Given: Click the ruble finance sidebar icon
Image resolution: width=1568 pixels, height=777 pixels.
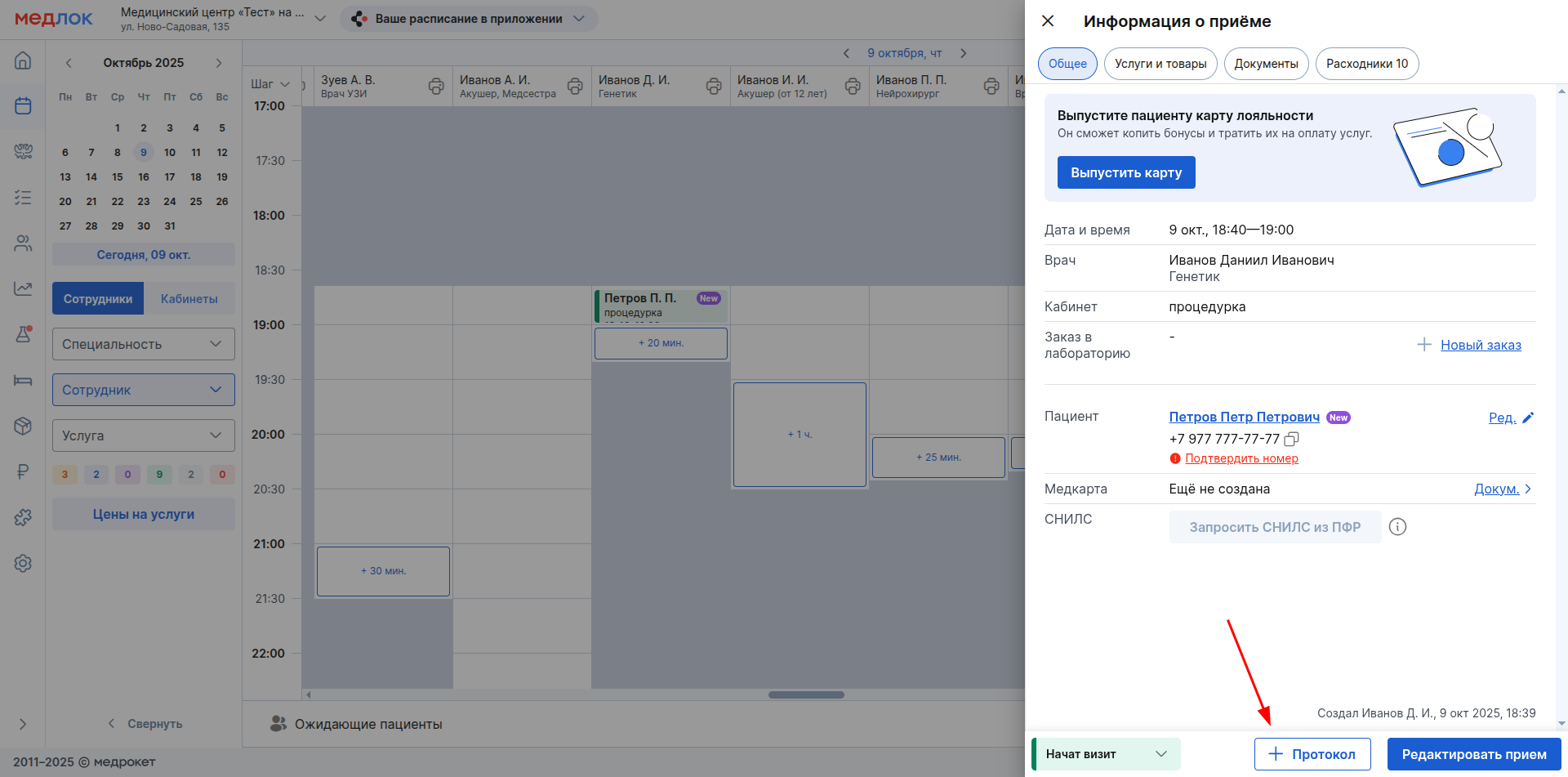Looking at the screenshot, I should point(23,471).
